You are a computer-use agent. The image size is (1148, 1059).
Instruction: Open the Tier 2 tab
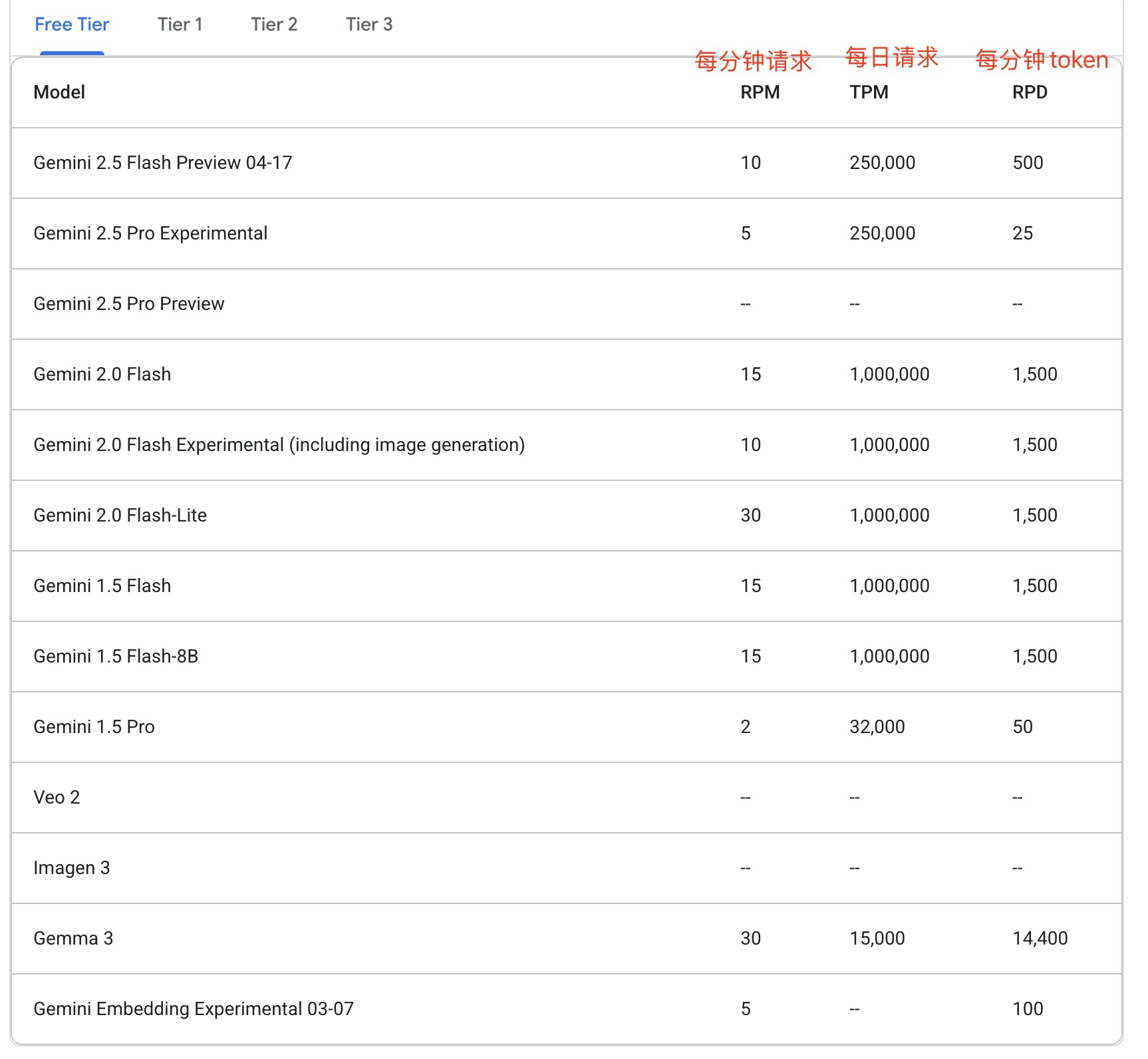click(x=274, y=25)
